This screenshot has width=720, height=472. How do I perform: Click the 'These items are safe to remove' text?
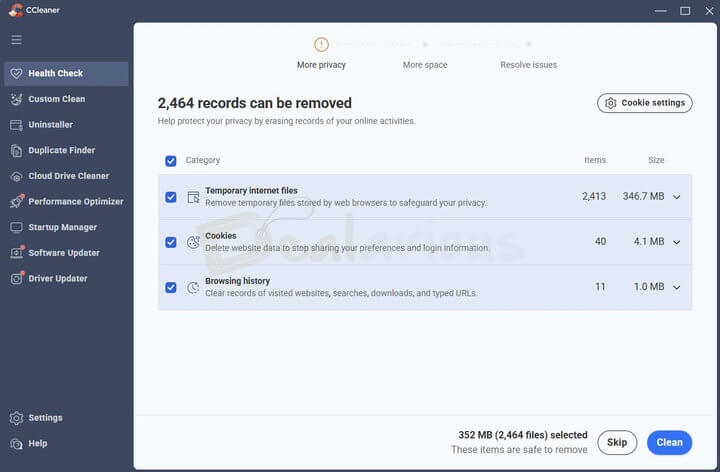click(519, 450)
